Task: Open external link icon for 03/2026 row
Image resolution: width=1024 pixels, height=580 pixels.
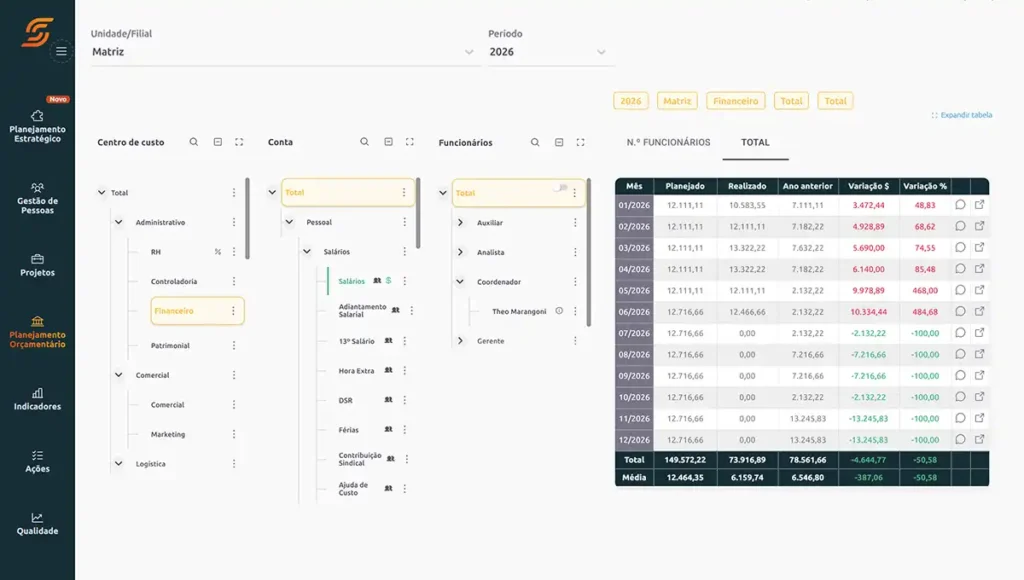Action: [x=980, y=248]
